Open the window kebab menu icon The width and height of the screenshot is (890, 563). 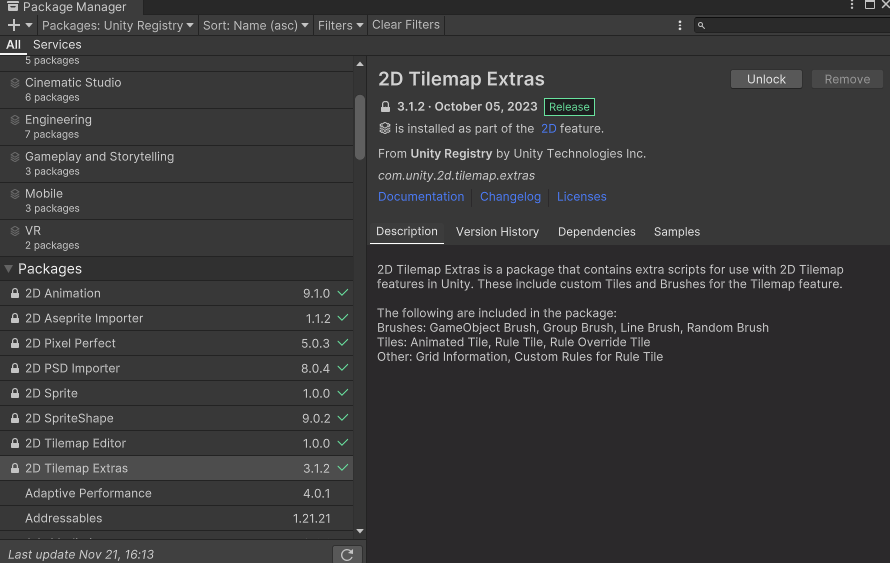click(851, 5)
